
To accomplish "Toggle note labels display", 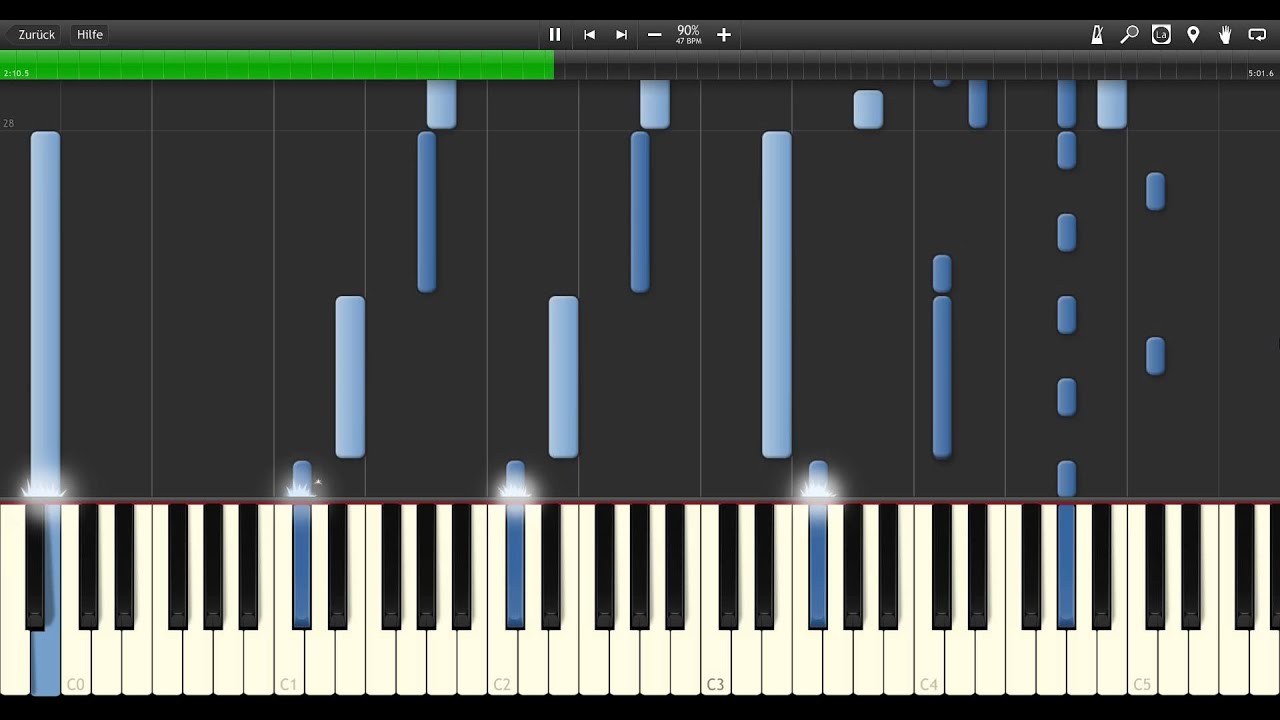I will (x=1161, y=34).
